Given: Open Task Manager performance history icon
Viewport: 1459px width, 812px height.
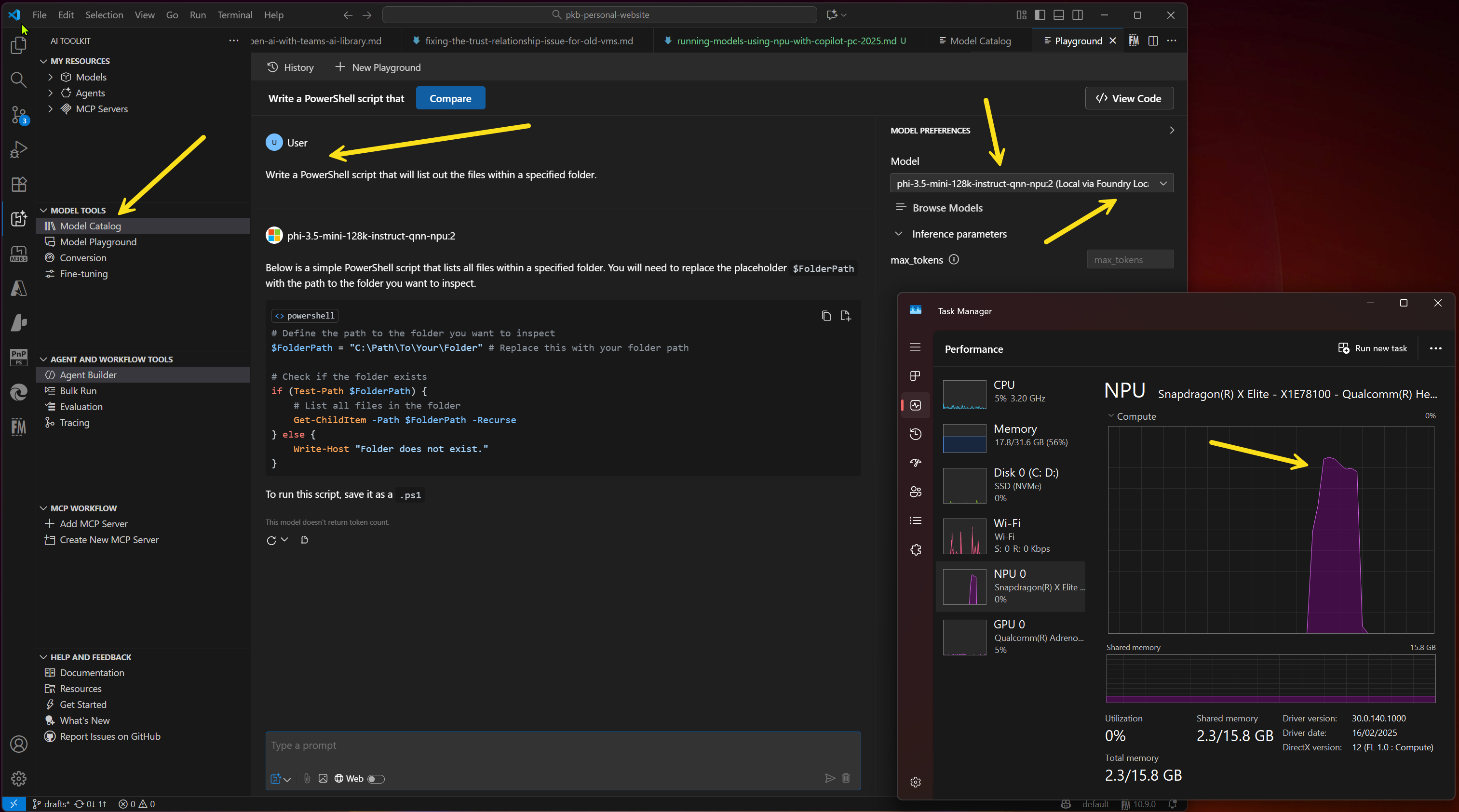Looking at the screenshot, I should coord(915,434).
